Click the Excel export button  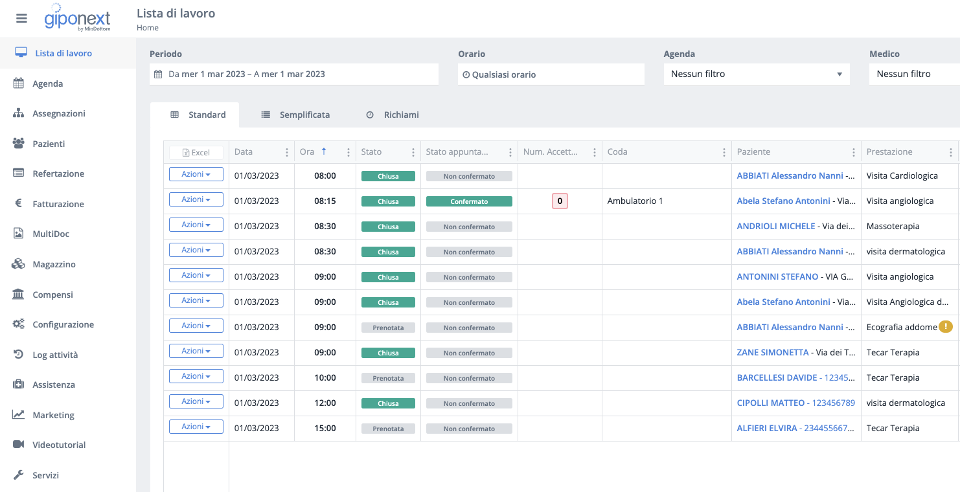pos(196,152)
